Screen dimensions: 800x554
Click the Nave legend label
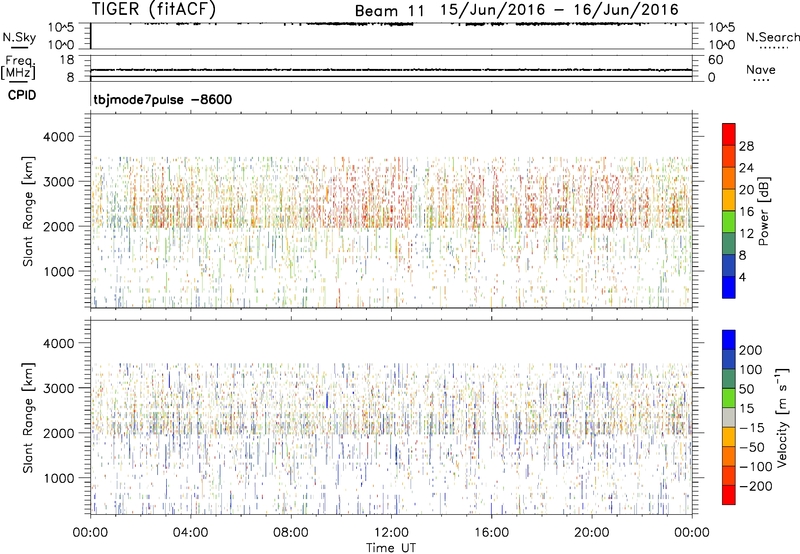(760, 70)
